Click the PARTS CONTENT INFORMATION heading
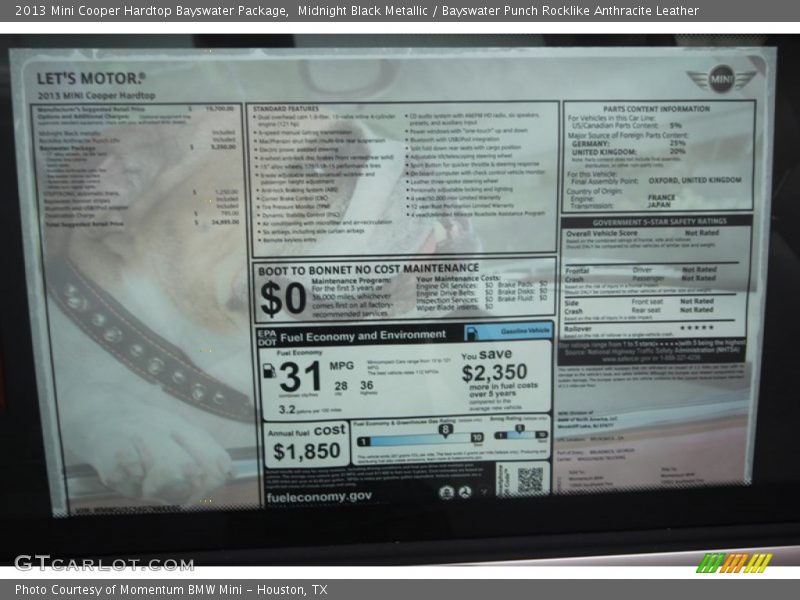800x600 pixels. pyautogui.click(x=656, y=109)
